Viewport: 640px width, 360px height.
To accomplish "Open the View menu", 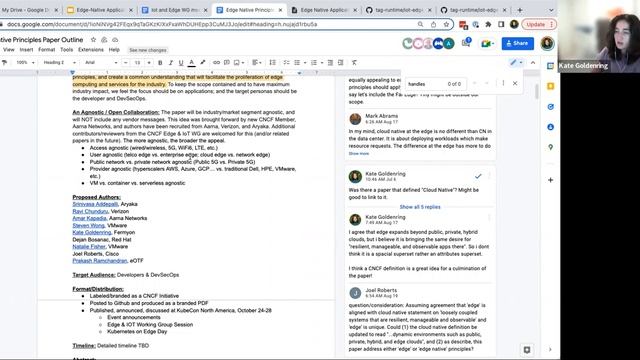I will (x=9, y=50).
